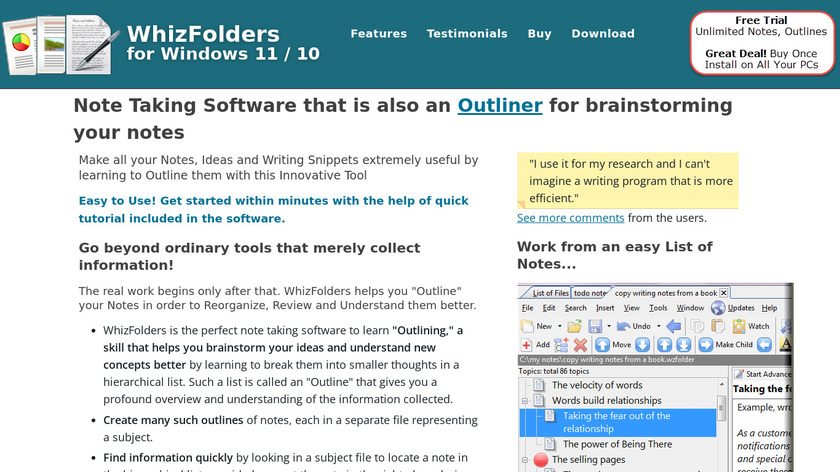Click the Copy icon in toolbar
This screenshot has width=840, height=472.
697,326
